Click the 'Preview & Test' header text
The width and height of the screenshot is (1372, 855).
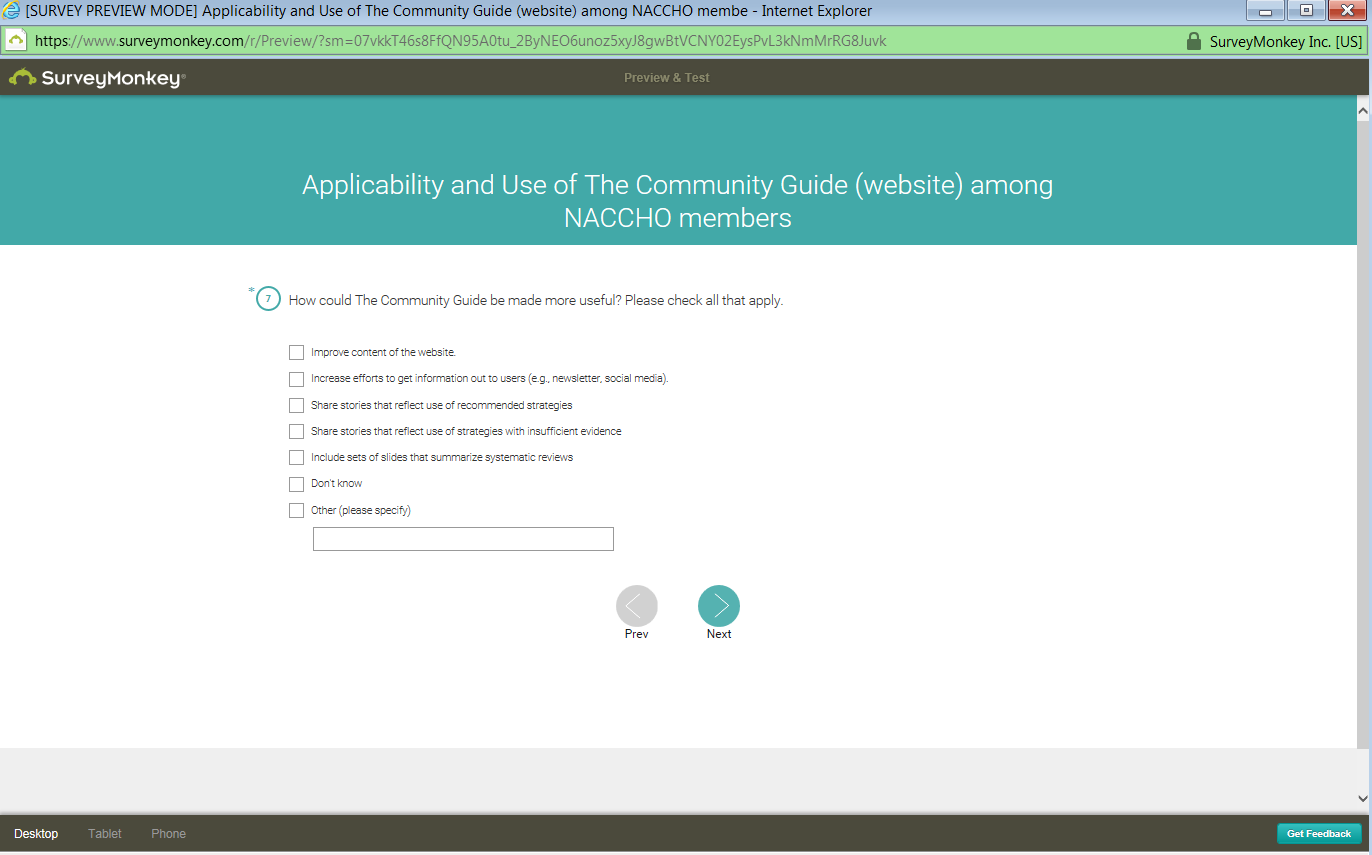coord(667,78)
